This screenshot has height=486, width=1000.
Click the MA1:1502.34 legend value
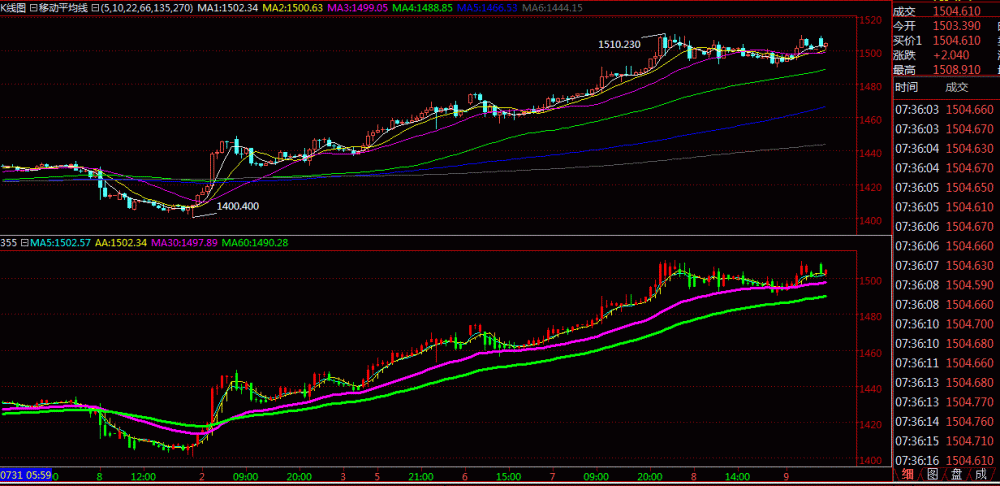click(x=228, y=7)
